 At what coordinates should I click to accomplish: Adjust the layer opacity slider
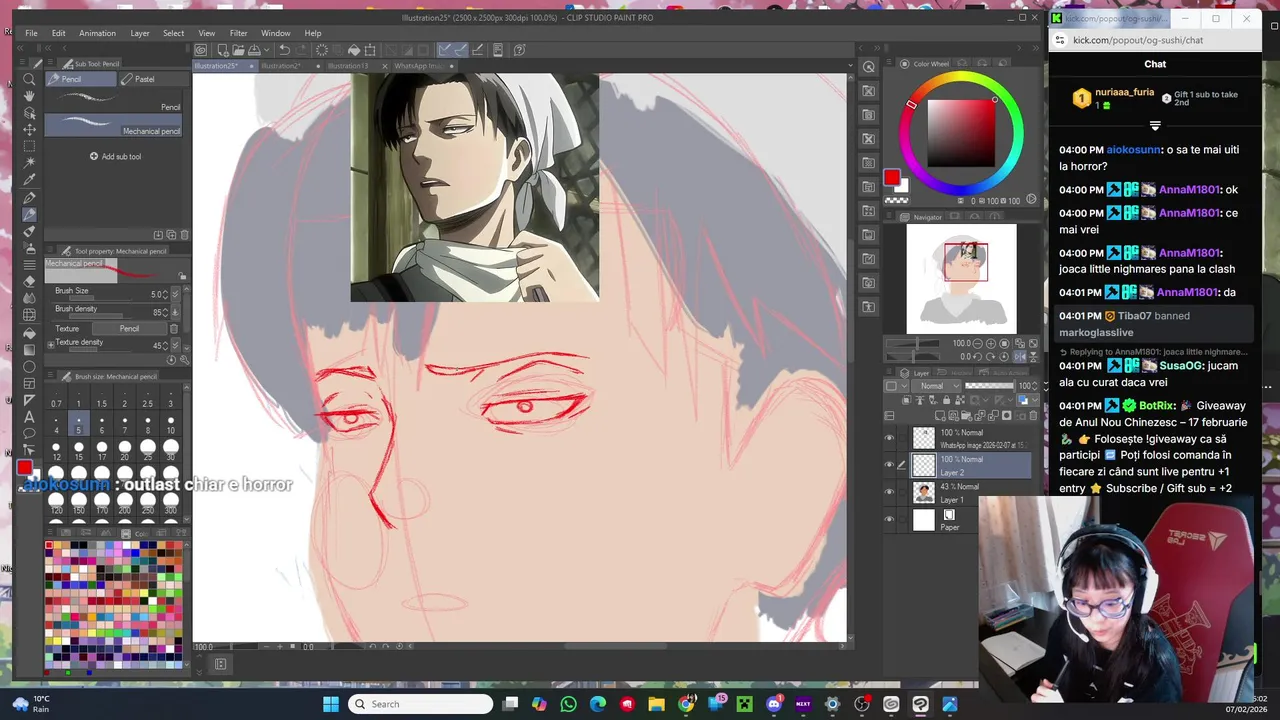[x=988, y=386]
